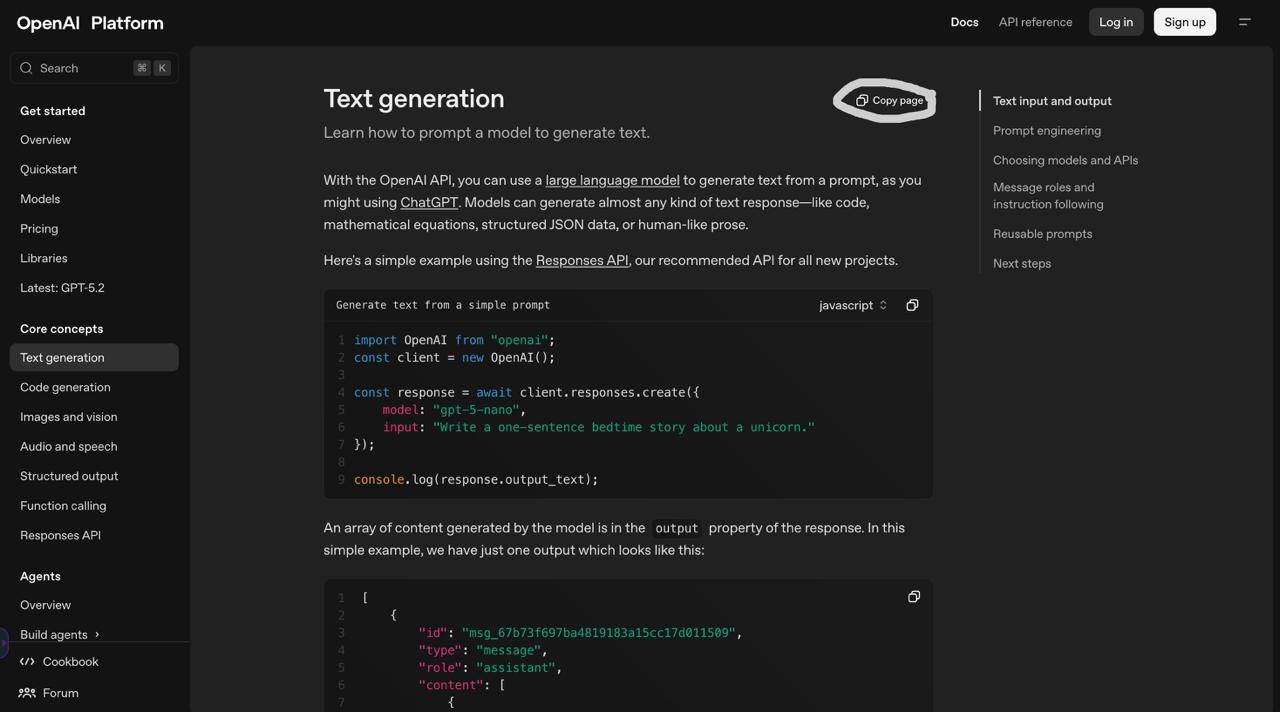Screen dimensions: 1280x712
Task: Click the msg_67b73f697ba4819183a15cc17d011509 id value
Action: [597, 633]
